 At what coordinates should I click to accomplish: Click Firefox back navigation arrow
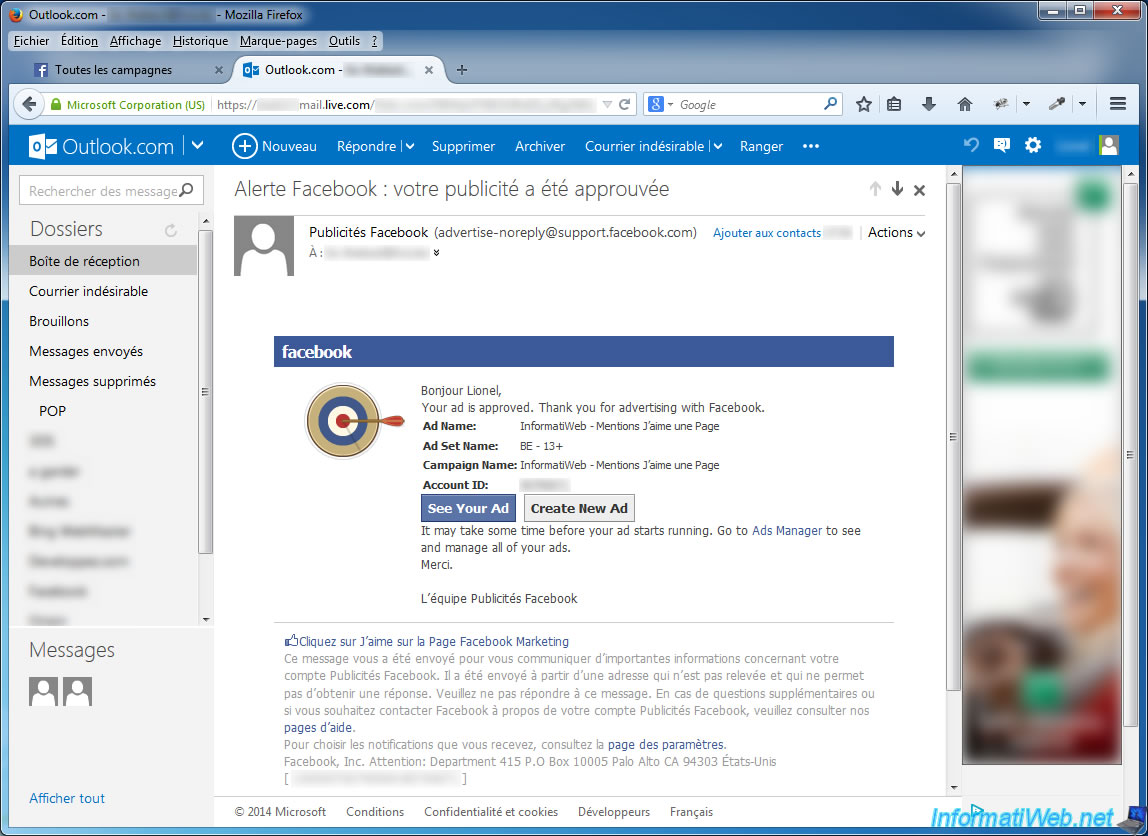[x=29, y=105]
